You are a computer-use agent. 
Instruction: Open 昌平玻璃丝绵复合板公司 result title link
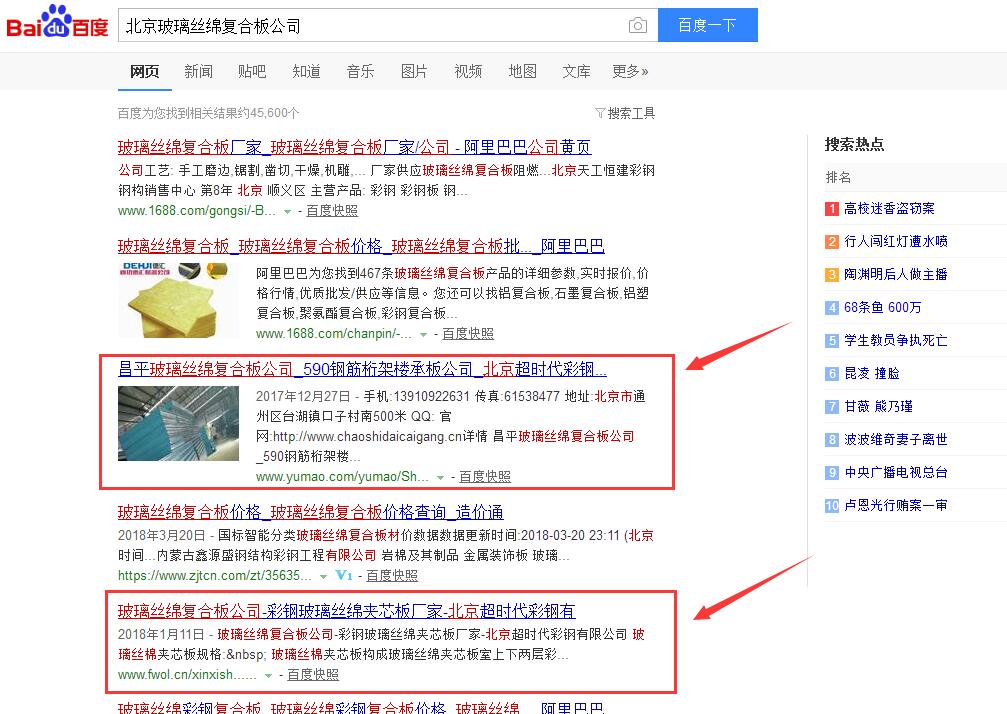pos(362,368)
